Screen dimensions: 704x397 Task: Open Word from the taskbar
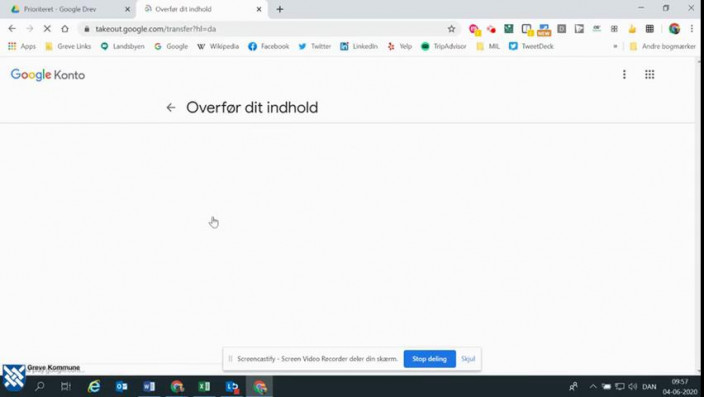pyautogui.click(x=149, y=386)
